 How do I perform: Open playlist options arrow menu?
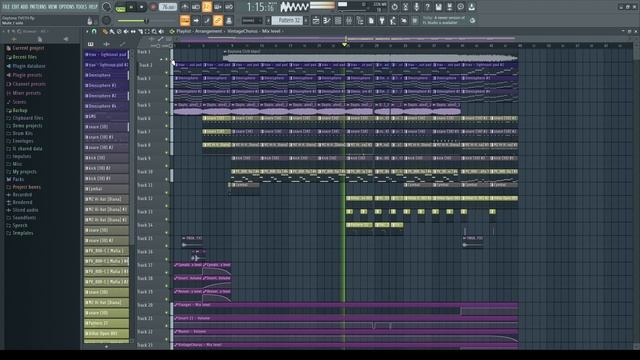[87, 31]
